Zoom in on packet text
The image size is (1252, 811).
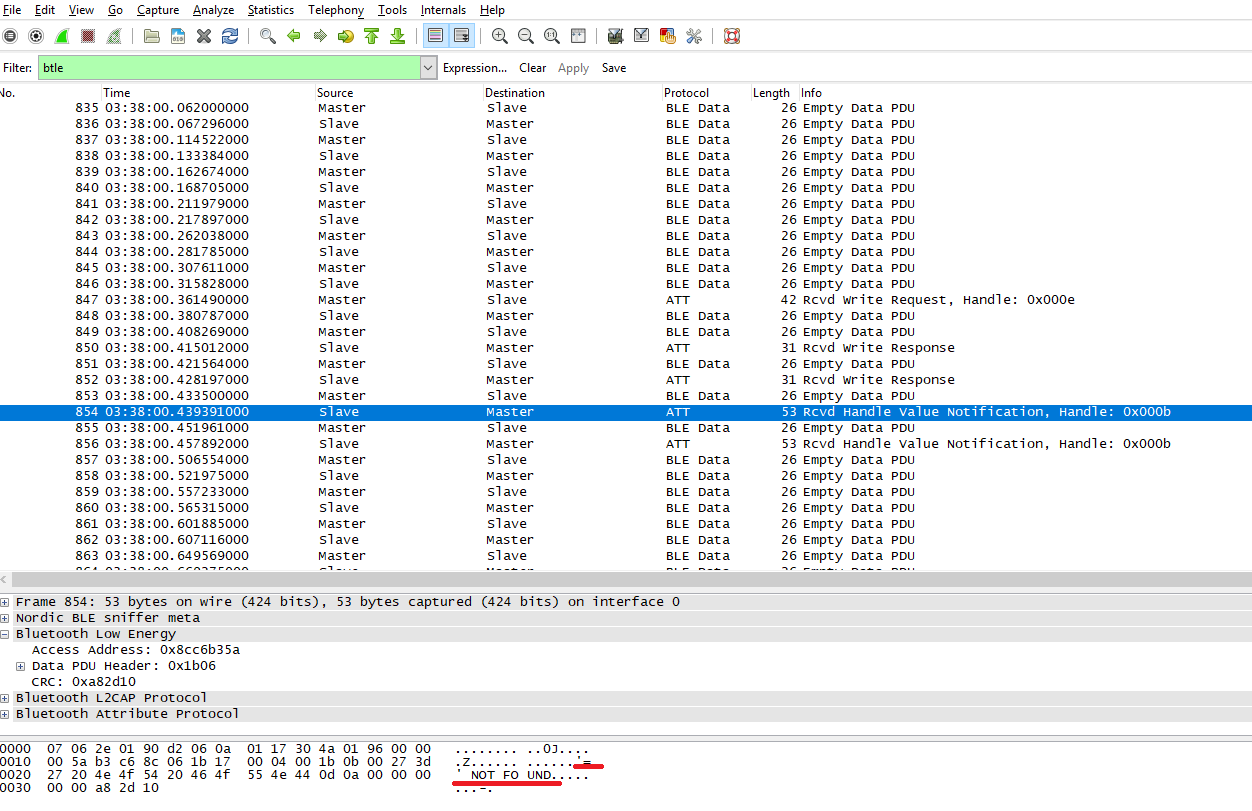pyautogui.click(x=500, y=36)
